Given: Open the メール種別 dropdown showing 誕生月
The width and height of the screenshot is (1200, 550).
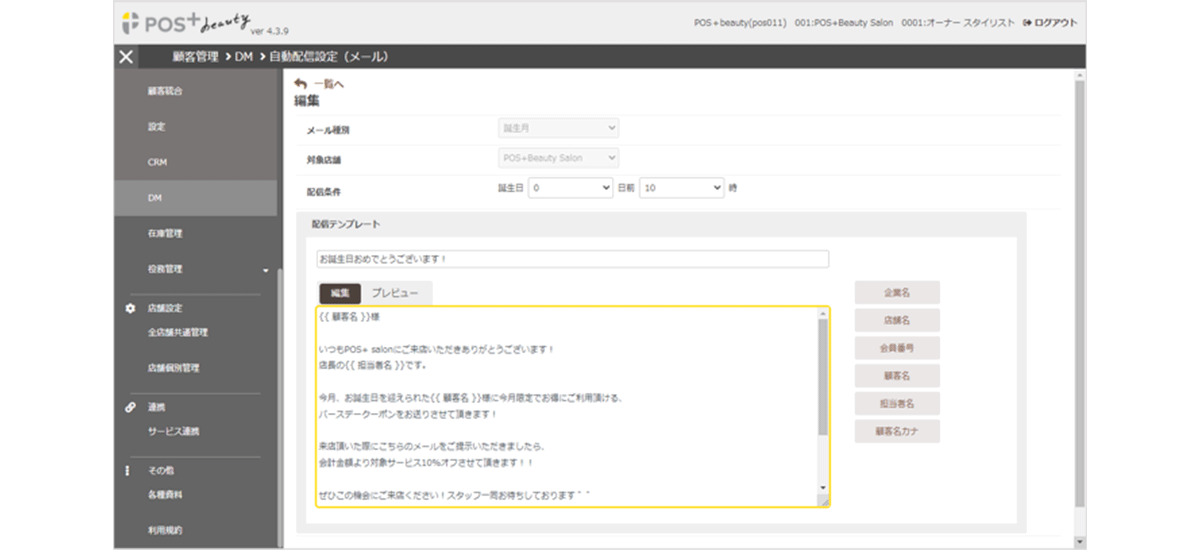Looking at the screenshot, I should point(558,128).
